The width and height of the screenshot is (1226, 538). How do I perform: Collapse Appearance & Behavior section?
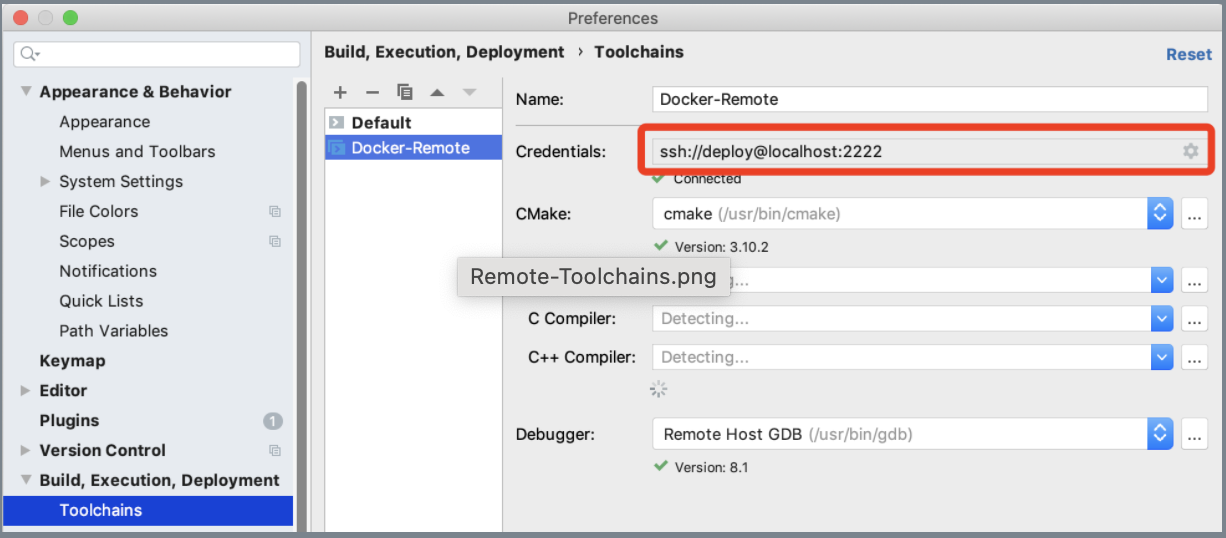pos(26,92)
